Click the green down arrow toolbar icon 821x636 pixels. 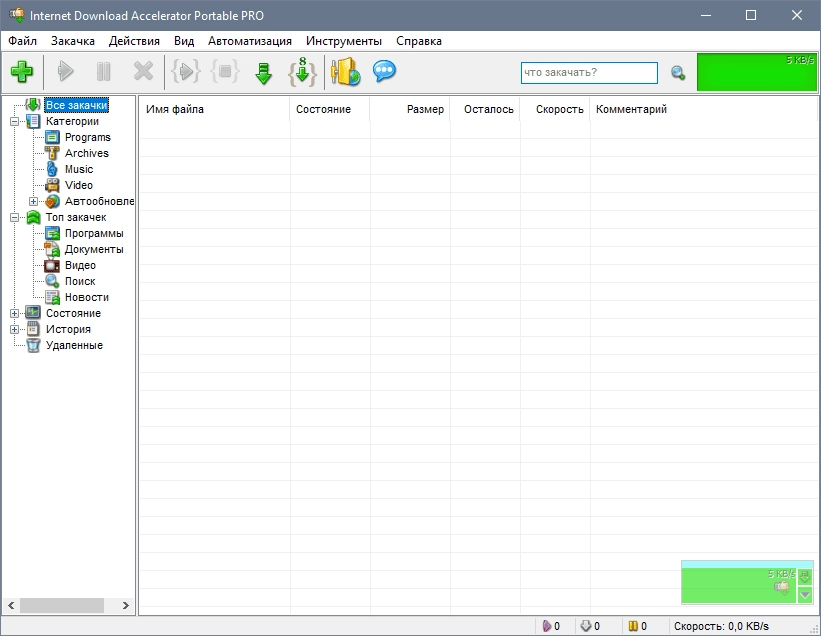263,73
